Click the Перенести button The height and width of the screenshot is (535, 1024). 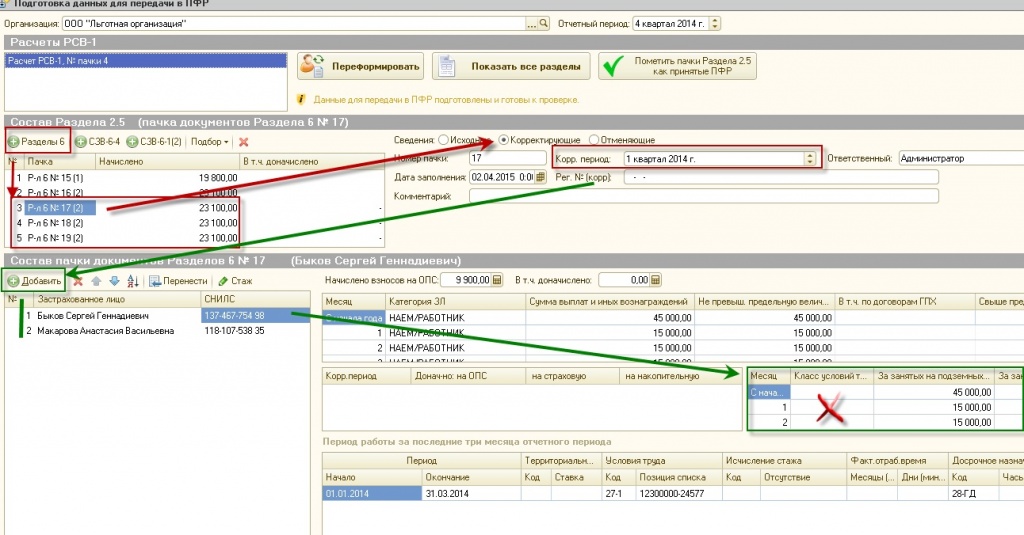(178, 281)
